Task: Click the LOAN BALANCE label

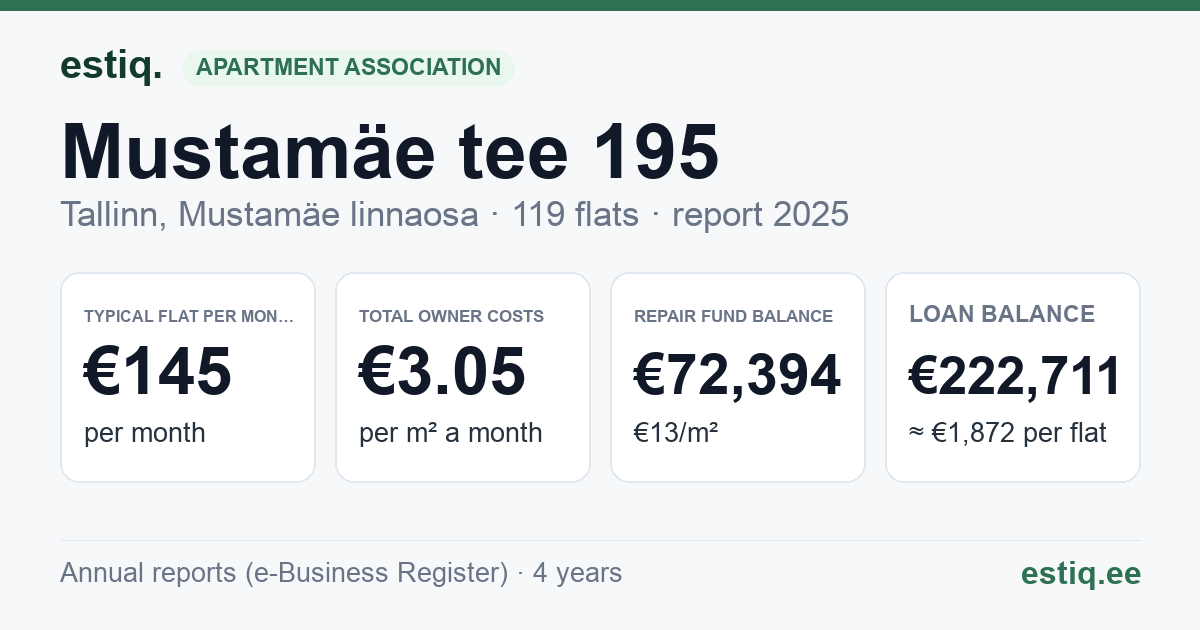Action: pyautogui.click(x=1002, y=314)
